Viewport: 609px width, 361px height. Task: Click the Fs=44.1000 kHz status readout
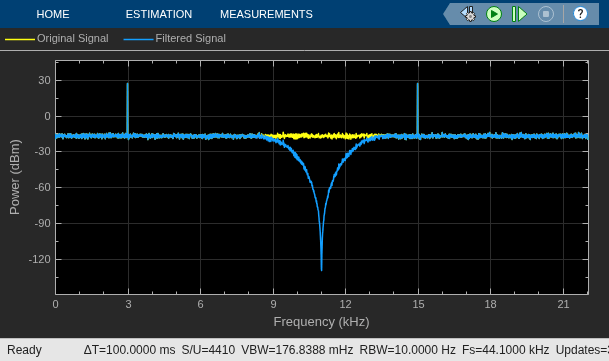point(505,350)
